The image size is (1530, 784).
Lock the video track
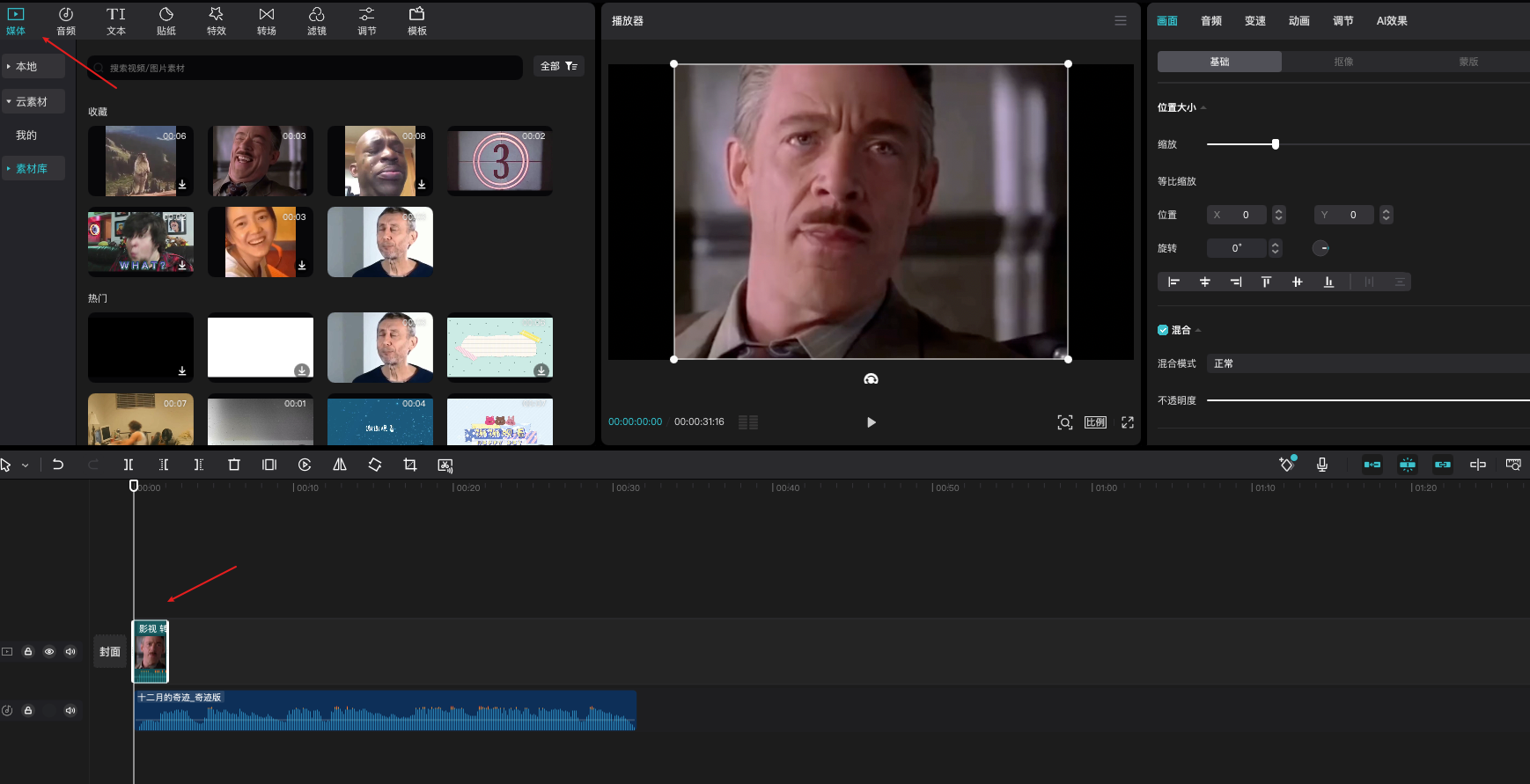coord(28,652)
